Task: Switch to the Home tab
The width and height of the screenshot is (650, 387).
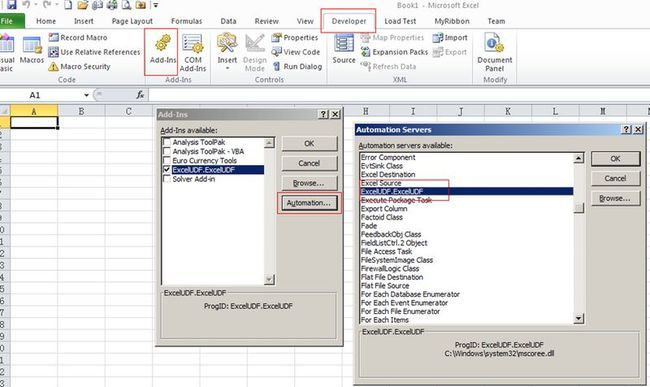Action: 46,21
